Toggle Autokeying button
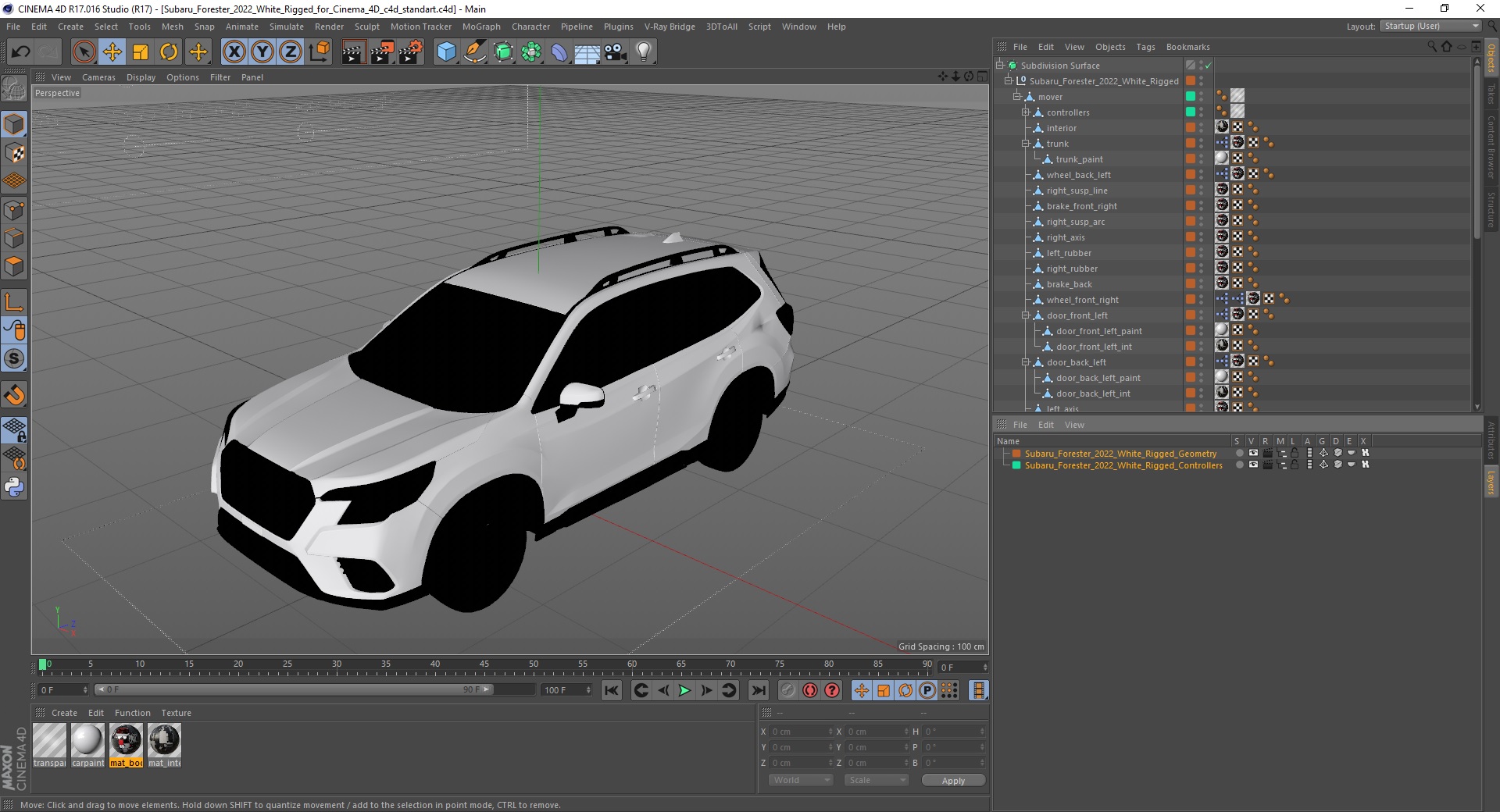The height and width of the screenshot is (812, 1500). 810,690
